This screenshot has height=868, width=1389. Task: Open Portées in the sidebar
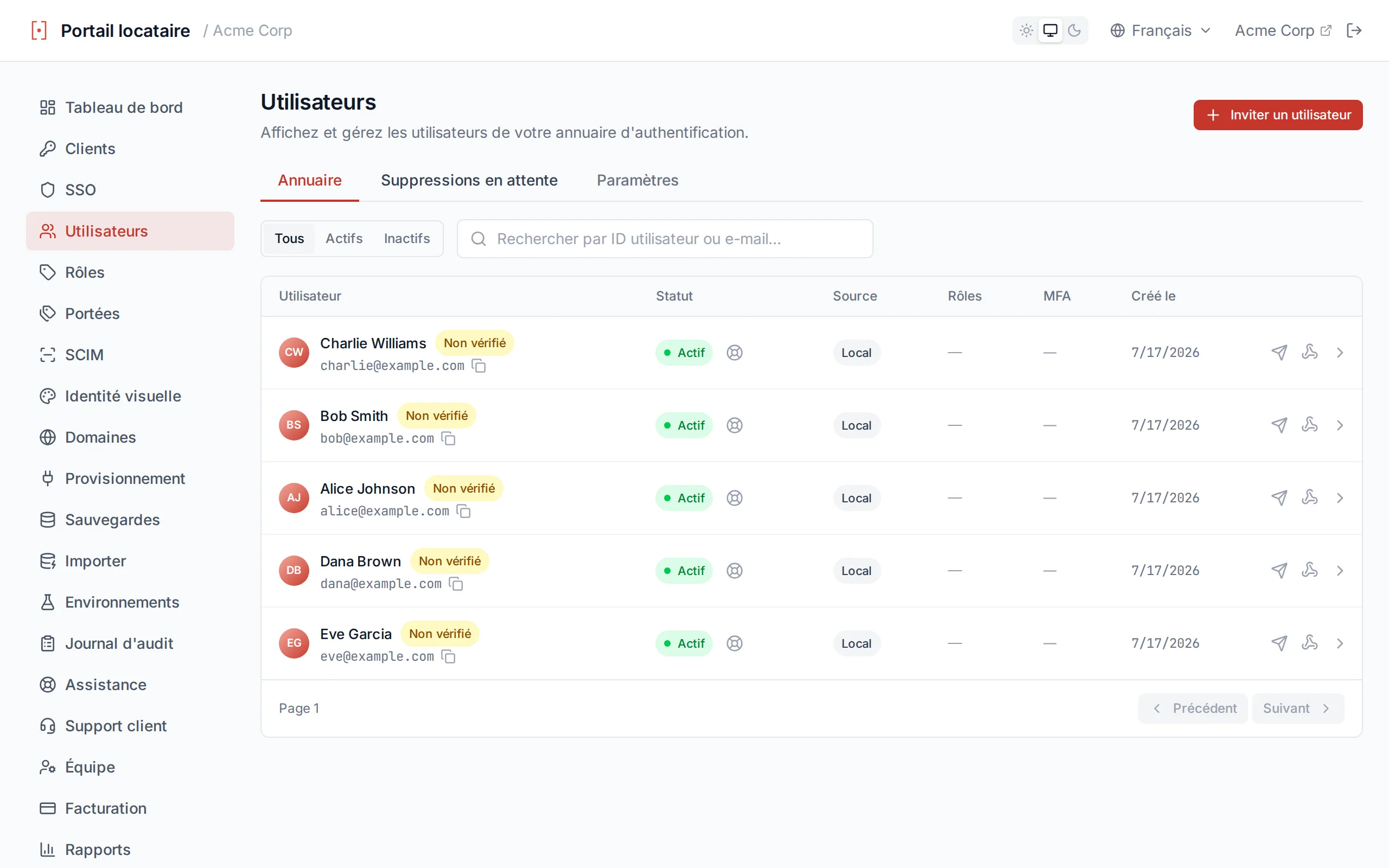(x=130, y=314)
